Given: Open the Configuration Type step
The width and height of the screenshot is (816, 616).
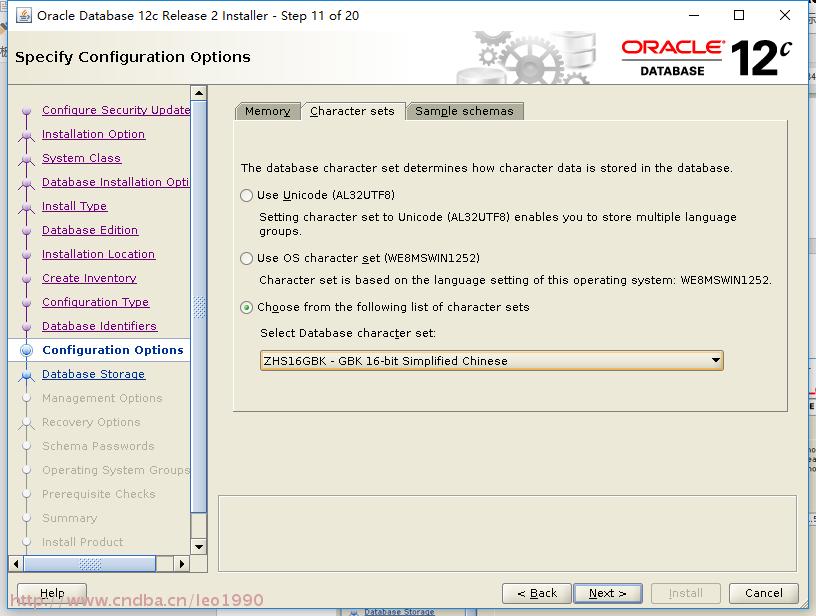Looking at the screenshot, I should (96, 302).
